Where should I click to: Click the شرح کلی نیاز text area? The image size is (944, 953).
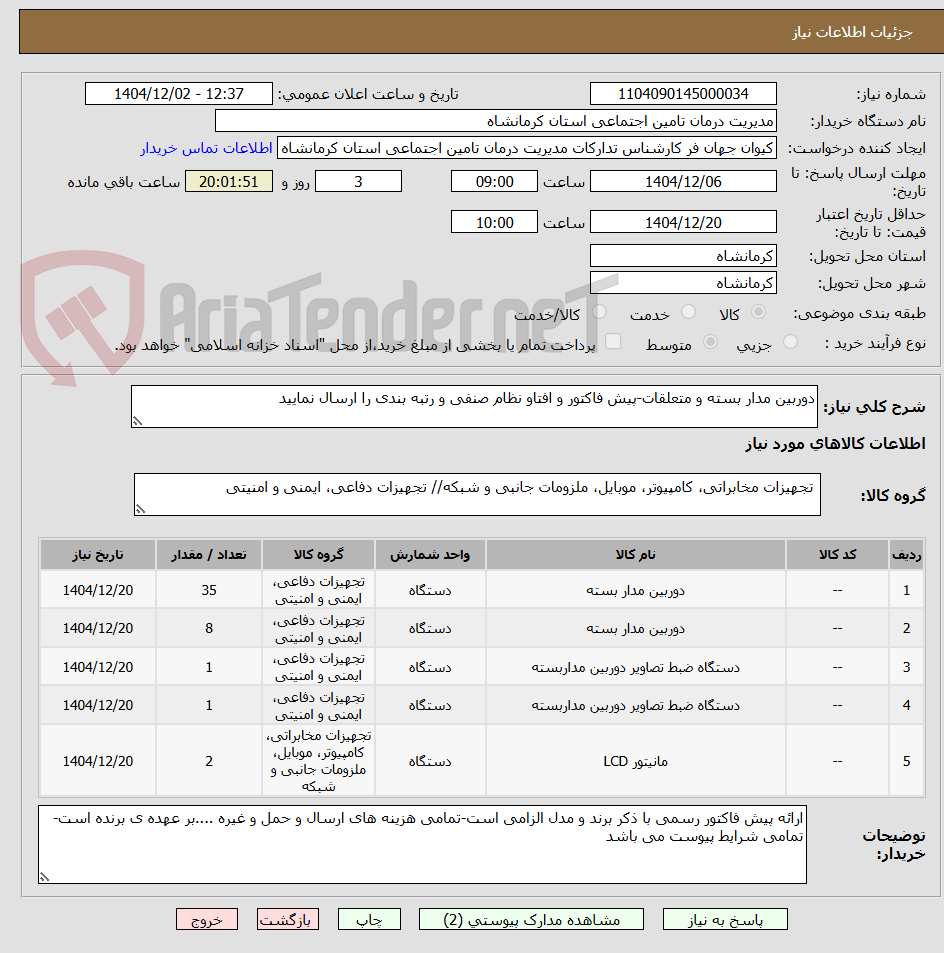click(x=474, y=406)
